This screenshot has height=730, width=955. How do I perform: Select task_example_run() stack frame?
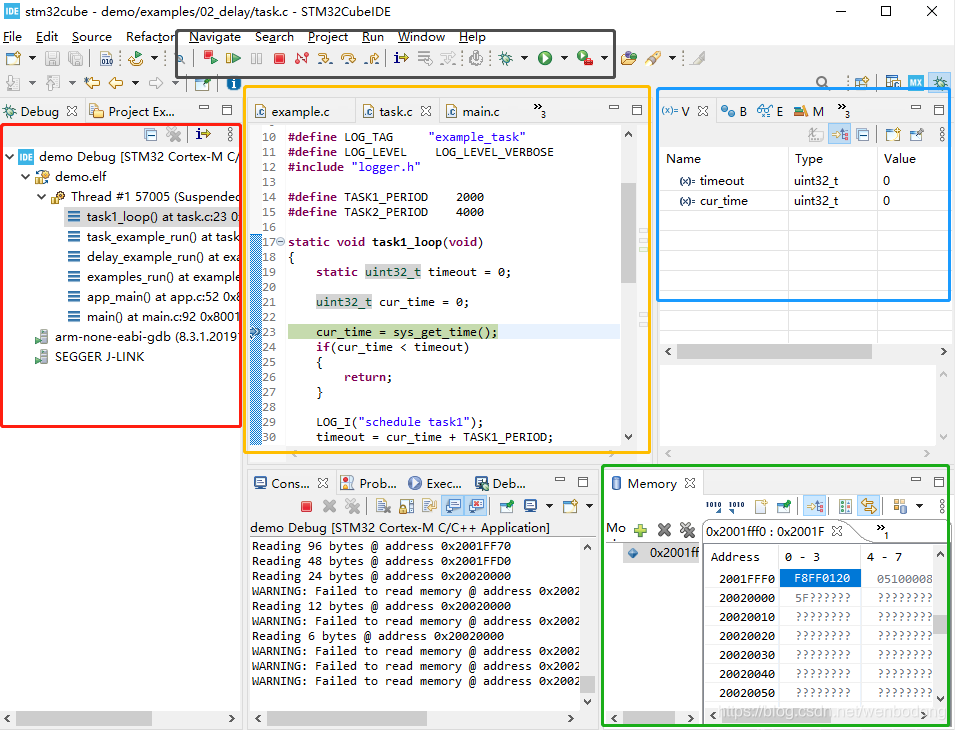point(153,237)
